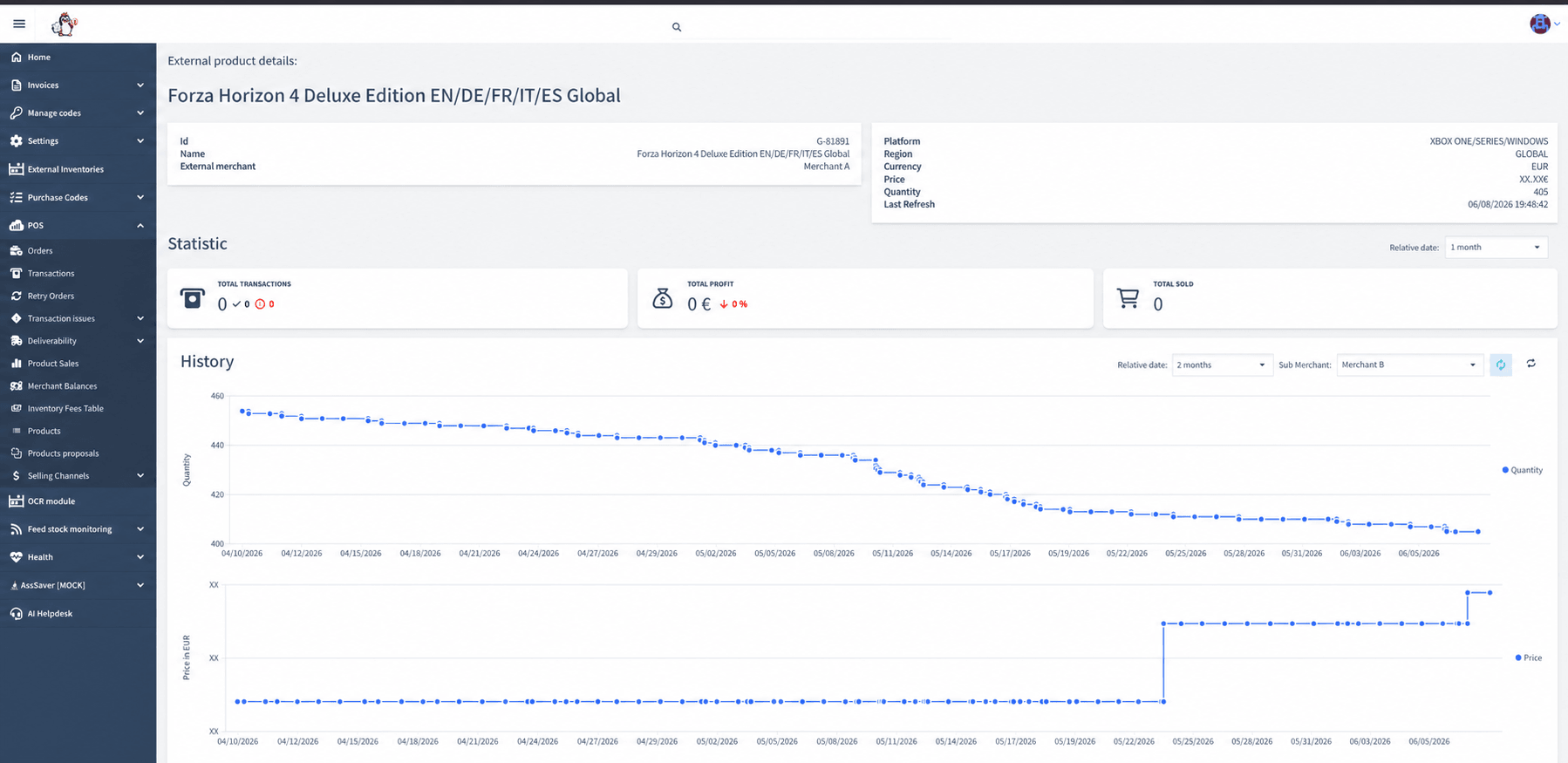Click the Health heartbeat icon
The width and height of the screenshot is (1568, 763).
pos(16,557)
